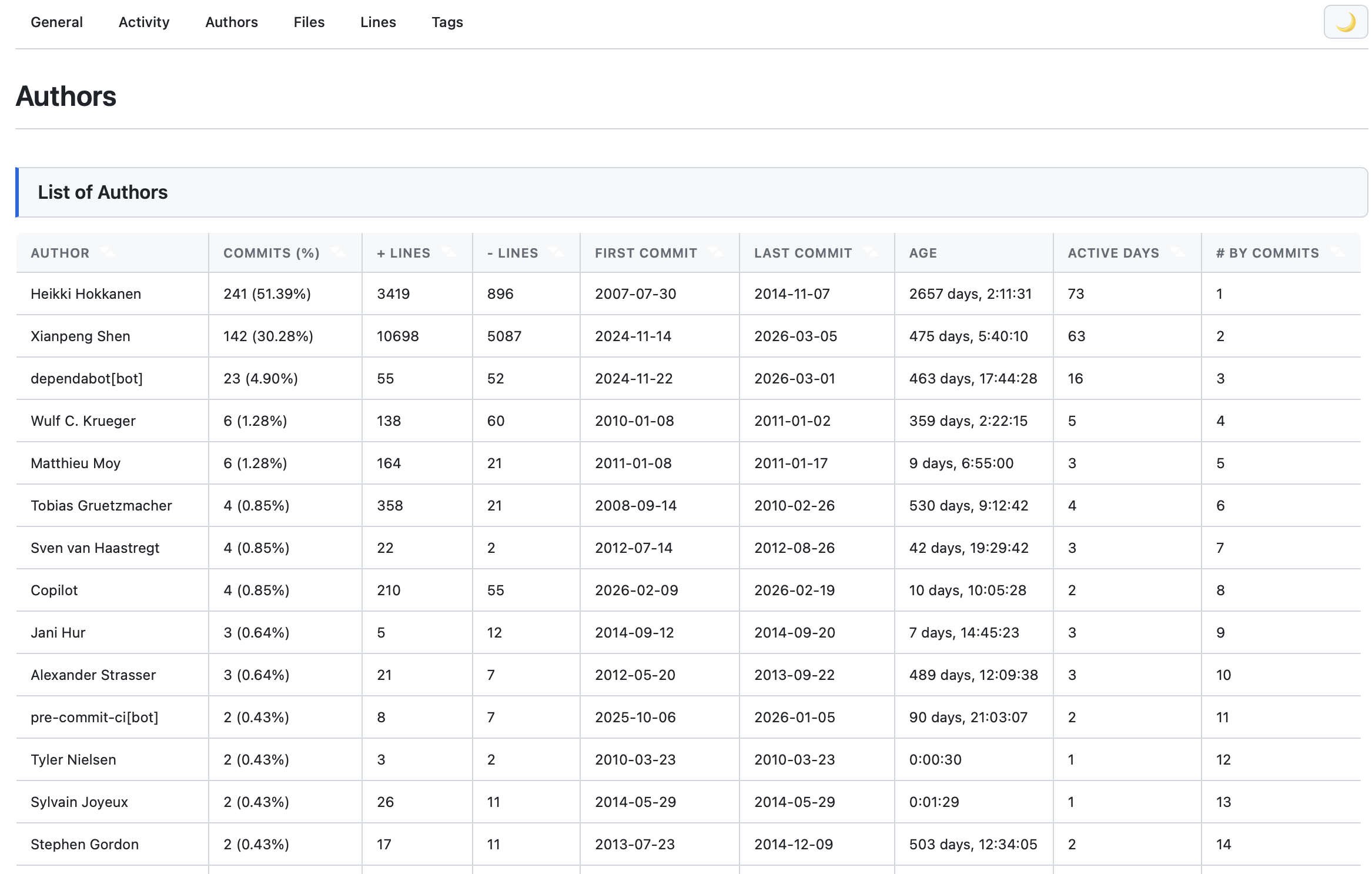This screenshot has width=1372, height=874.
Task: Click sort icon beside - Lines header
Action: pyautogui.click(x=556, y=252)
